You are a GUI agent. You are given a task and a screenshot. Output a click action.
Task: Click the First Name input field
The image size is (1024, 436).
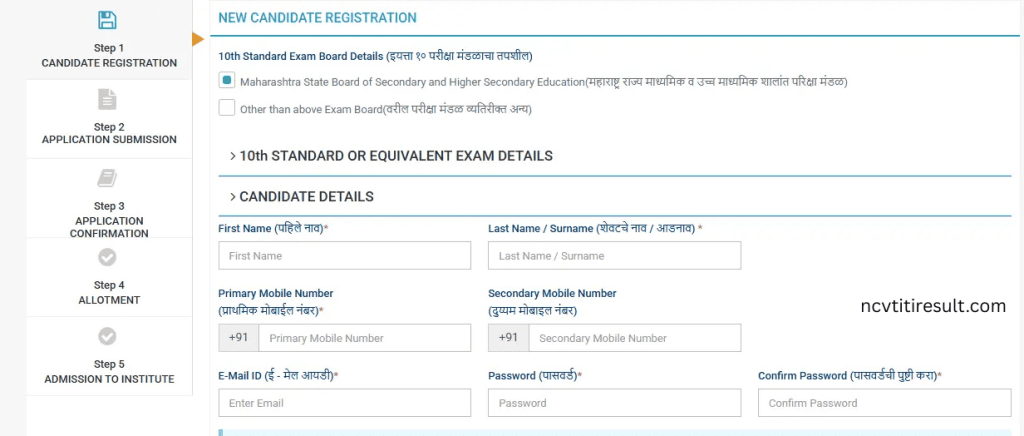pyautogui.click(x=344, y=256)
